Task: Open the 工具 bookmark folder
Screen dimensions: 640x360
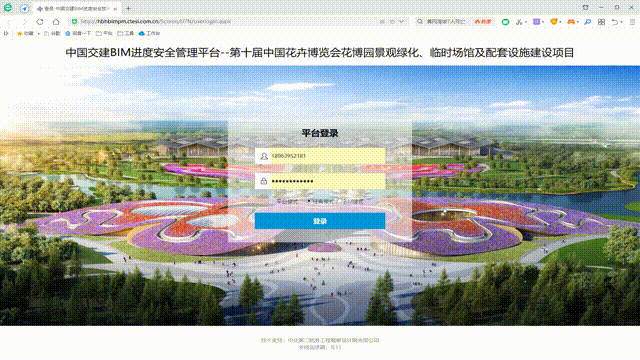Action: point(126,33)
